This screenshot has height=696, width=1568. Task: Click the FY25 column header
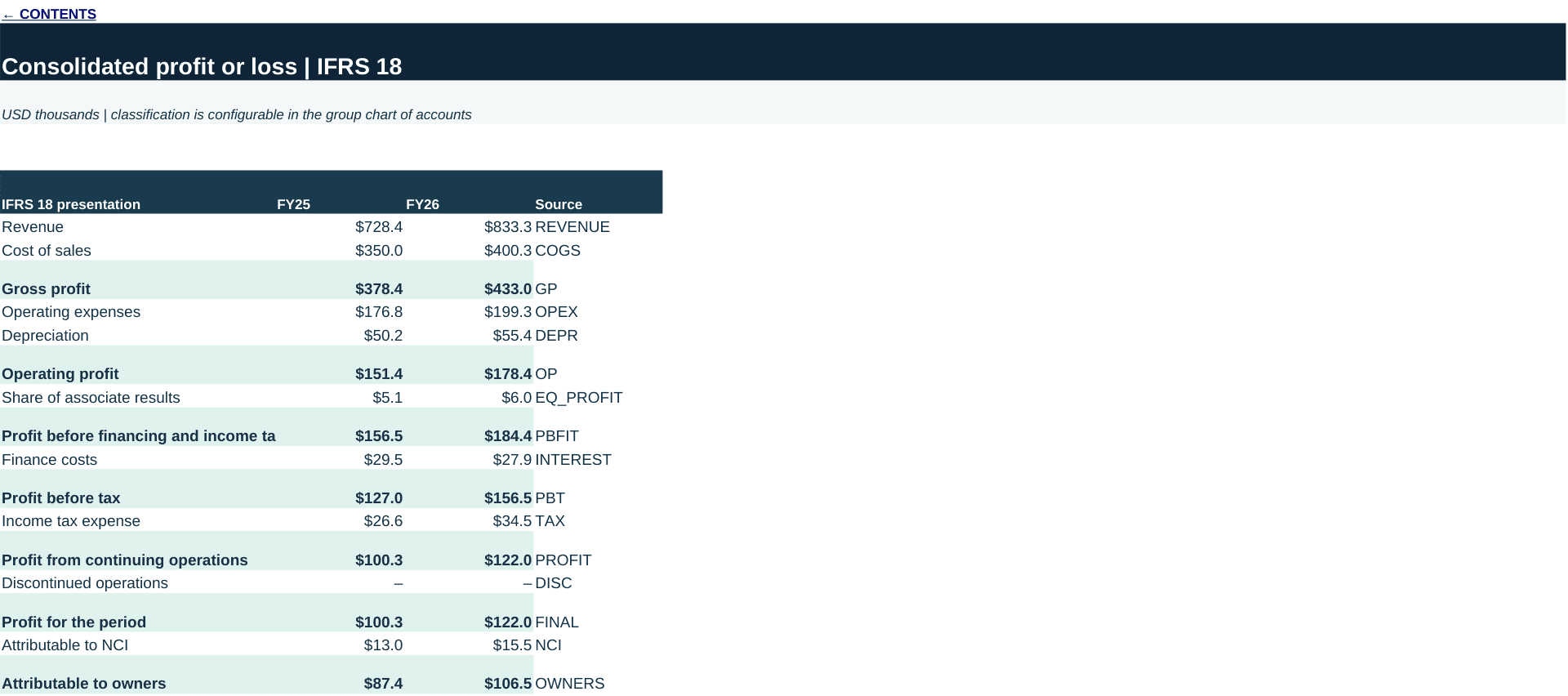(x=293, y=204)
